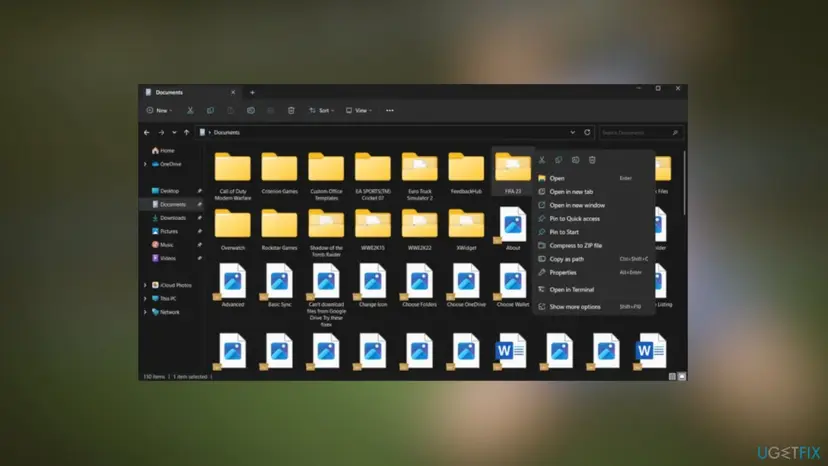Choose Compress to ZIP file
The height and width of the screenshot is (466, 828).
[x=594, y=246]
